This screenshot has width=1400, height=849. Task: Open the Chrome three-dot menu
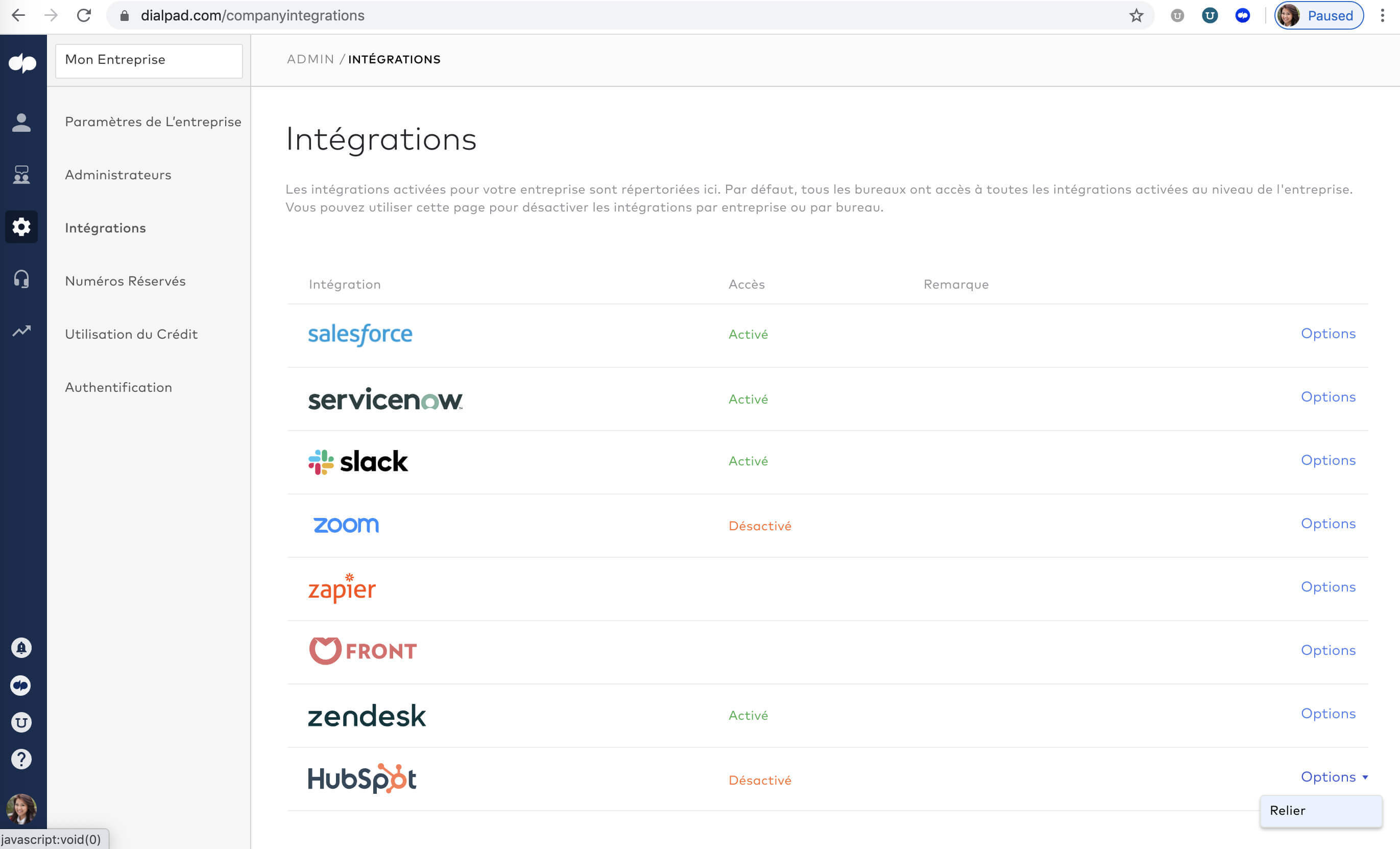tap(1383, 15)
